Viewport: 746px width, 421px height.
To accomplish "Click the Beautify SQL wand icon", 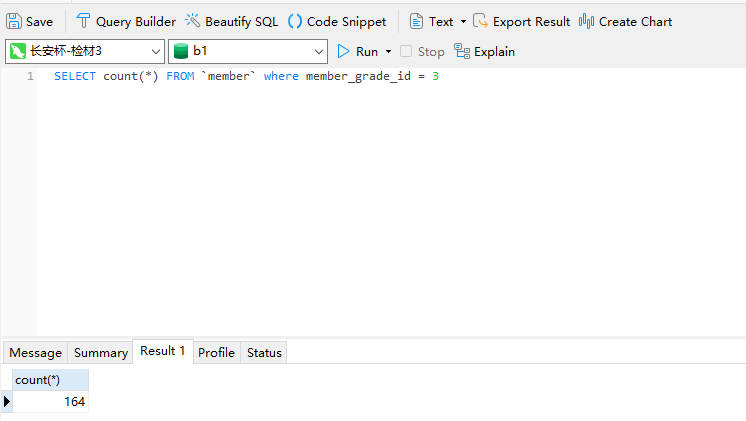I will pos(193,21).
